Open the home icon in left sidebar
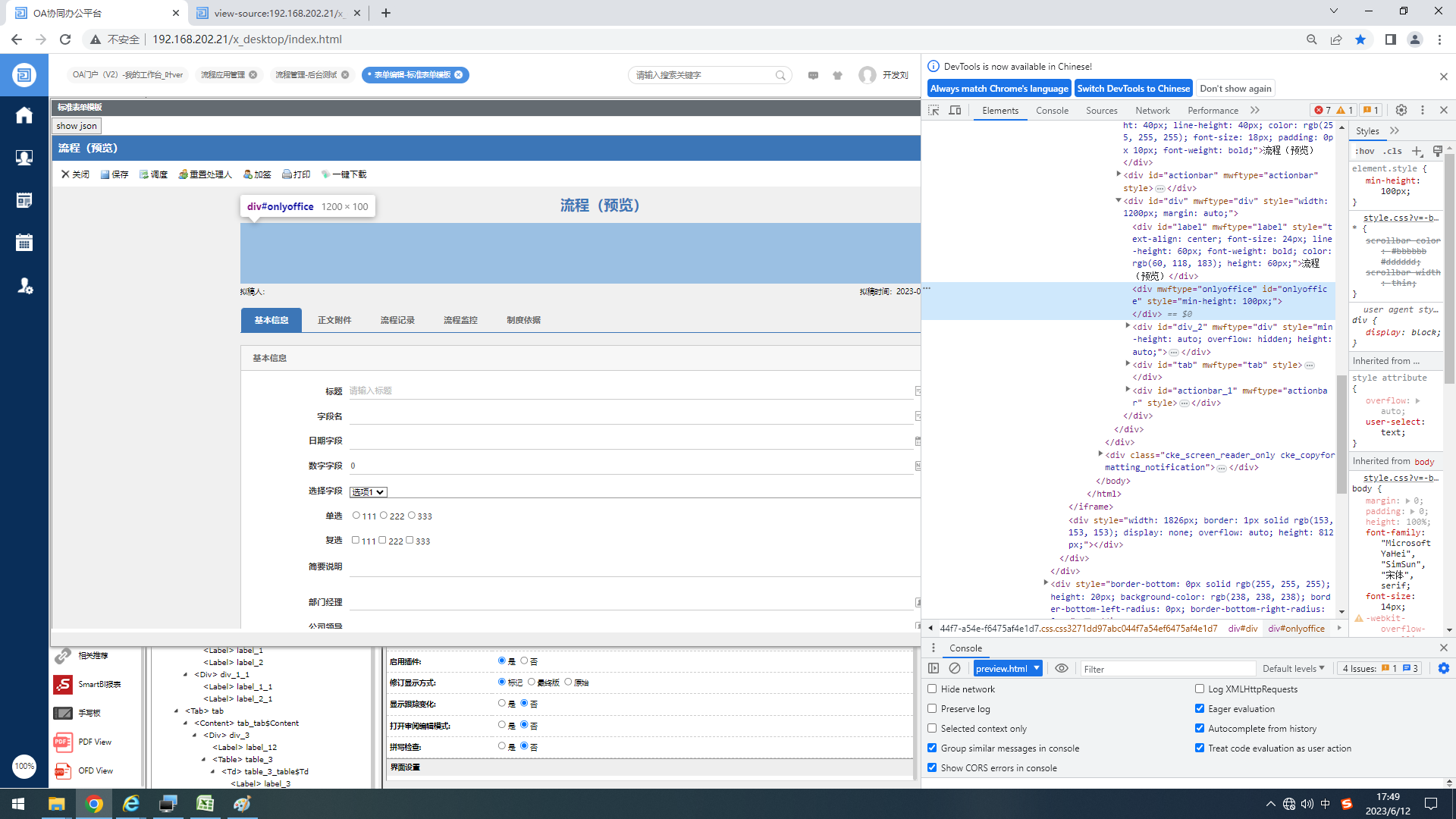Viewport: 1456px width, 819px height. click(x=24, y=115)
